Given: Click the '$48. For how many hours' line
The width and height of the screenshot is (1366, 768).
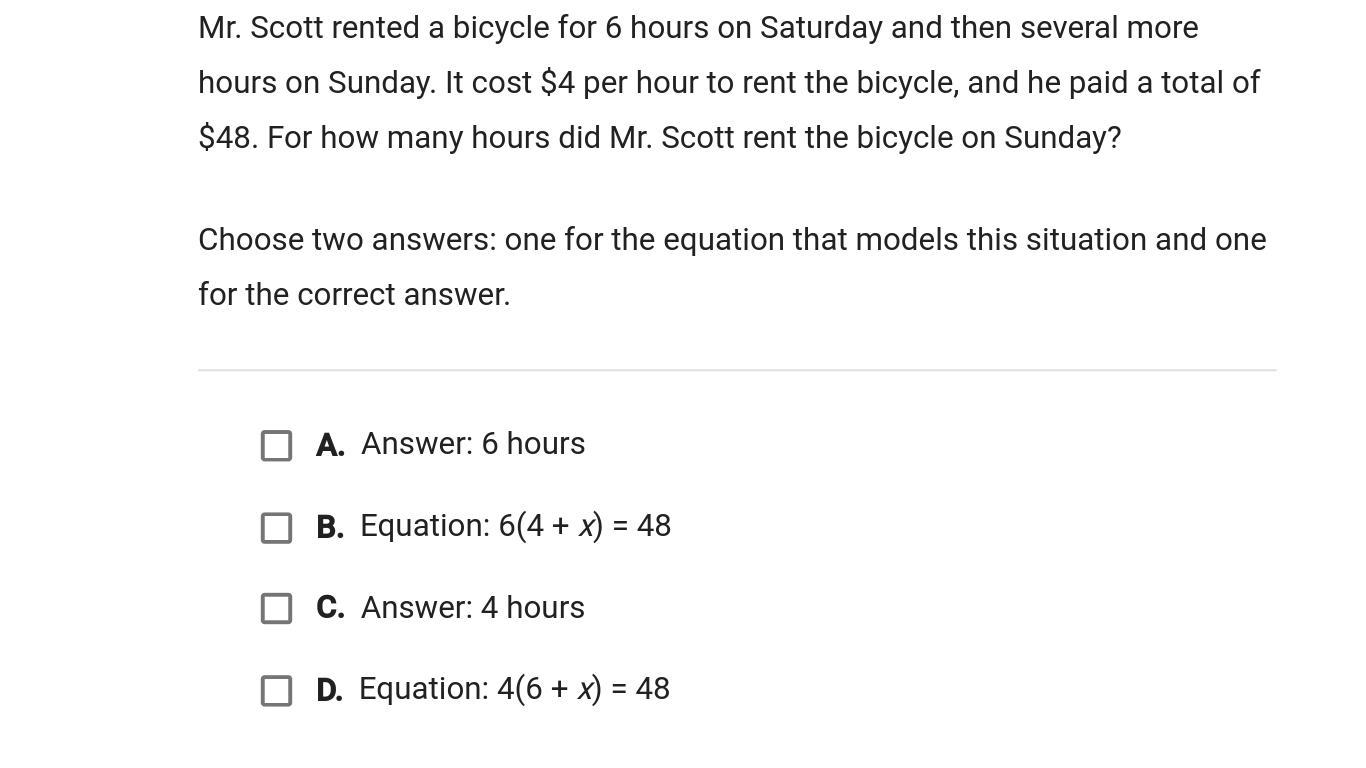Looking at the screenshot, I should pyautogui.click(x=660, y=137).
